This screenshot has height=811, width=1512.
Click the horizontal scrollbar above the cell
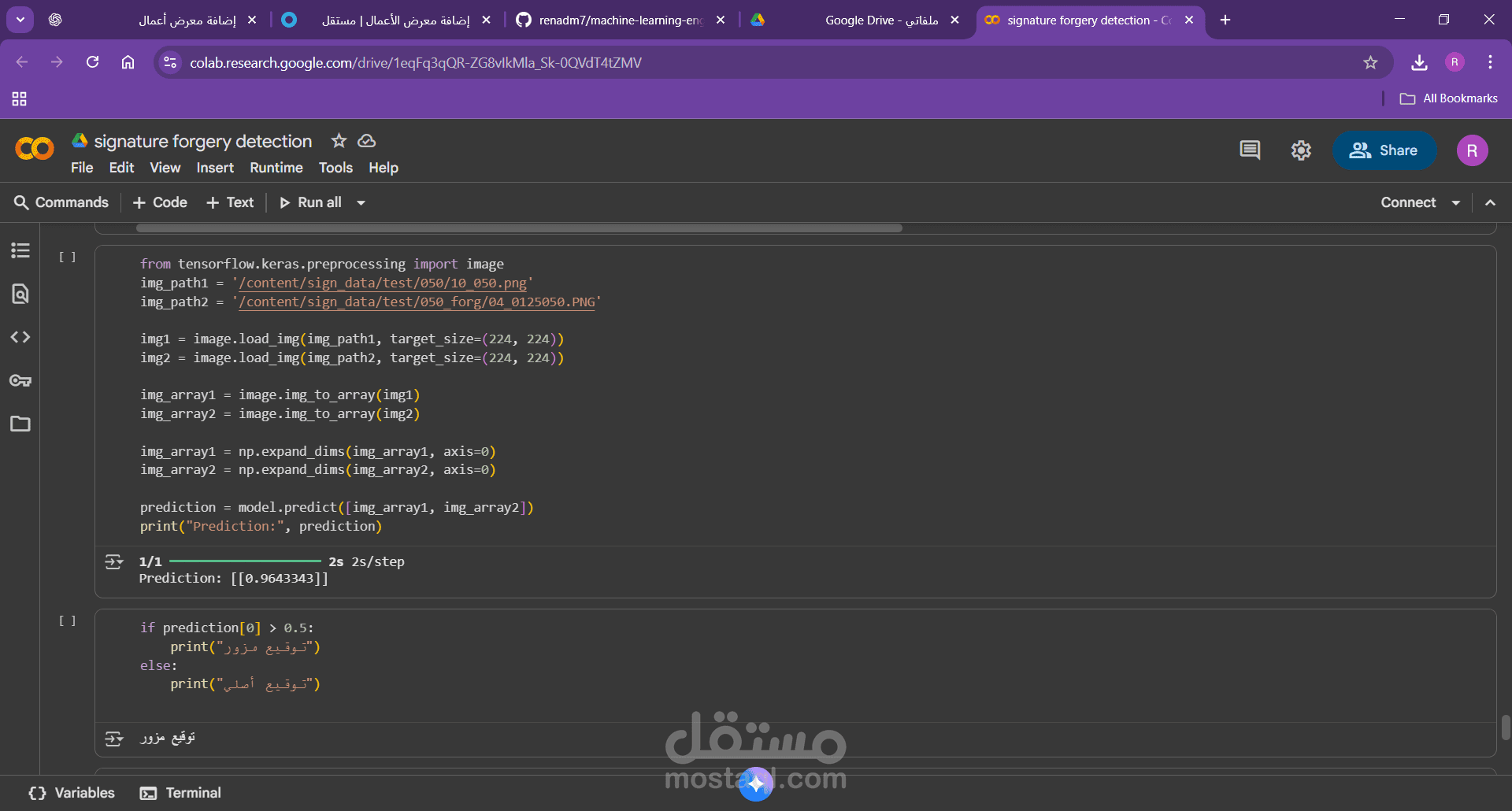pos(519,228)
